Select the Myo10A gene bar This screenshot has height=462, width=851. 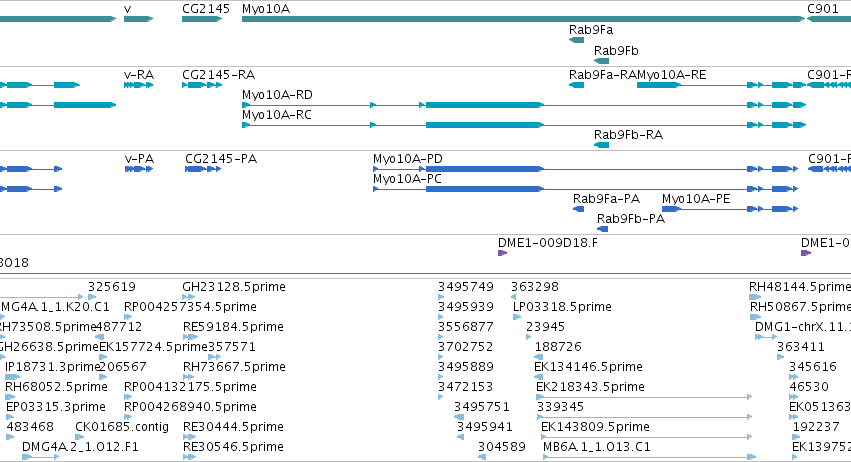pos(523,19)
